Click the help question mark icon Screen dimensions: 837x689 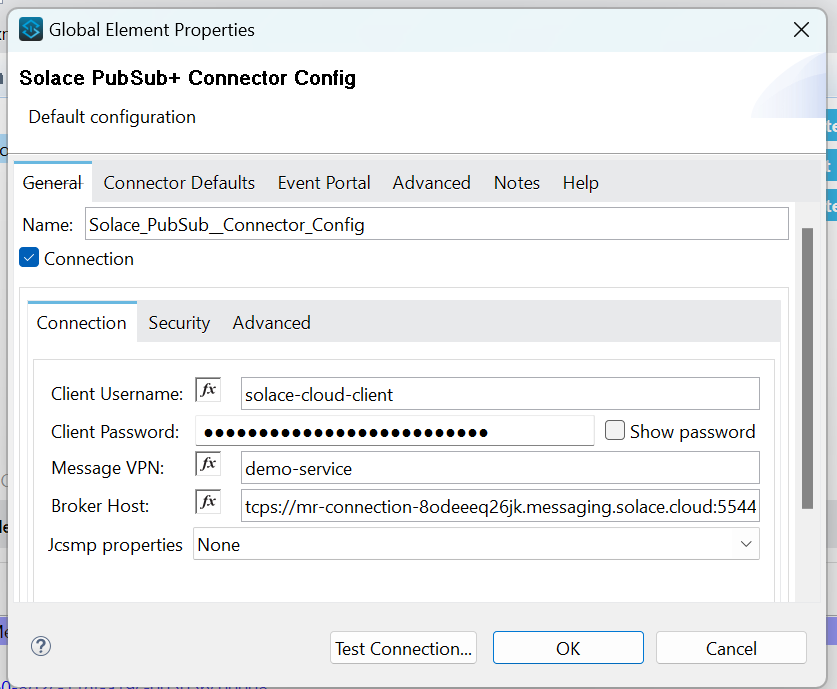tap(41, 646)
